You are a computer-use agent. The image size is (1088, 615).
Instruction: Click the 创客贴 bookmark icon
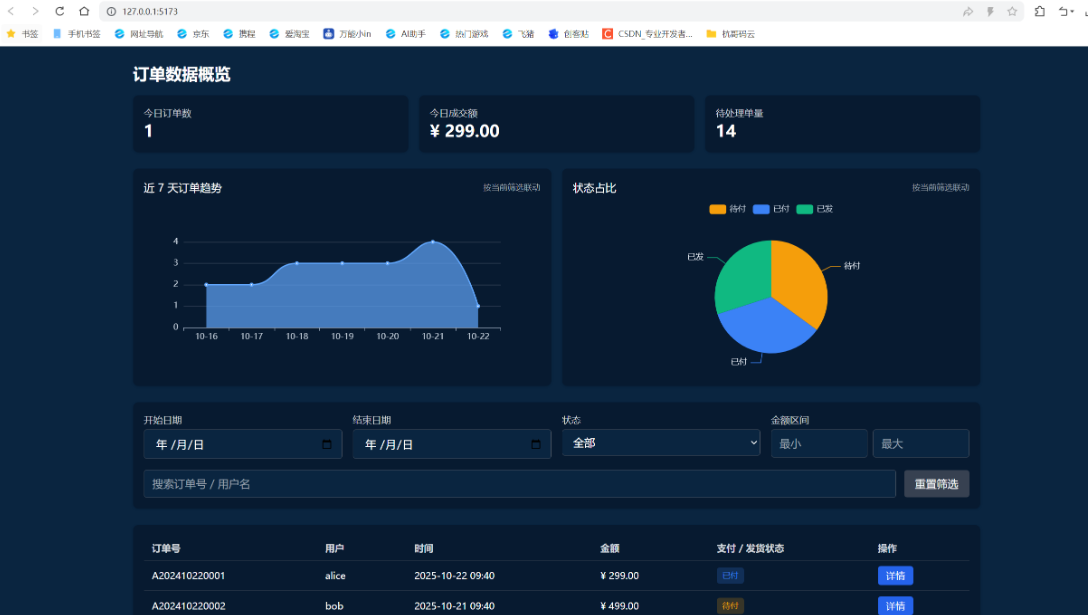[x=553, y=34]
